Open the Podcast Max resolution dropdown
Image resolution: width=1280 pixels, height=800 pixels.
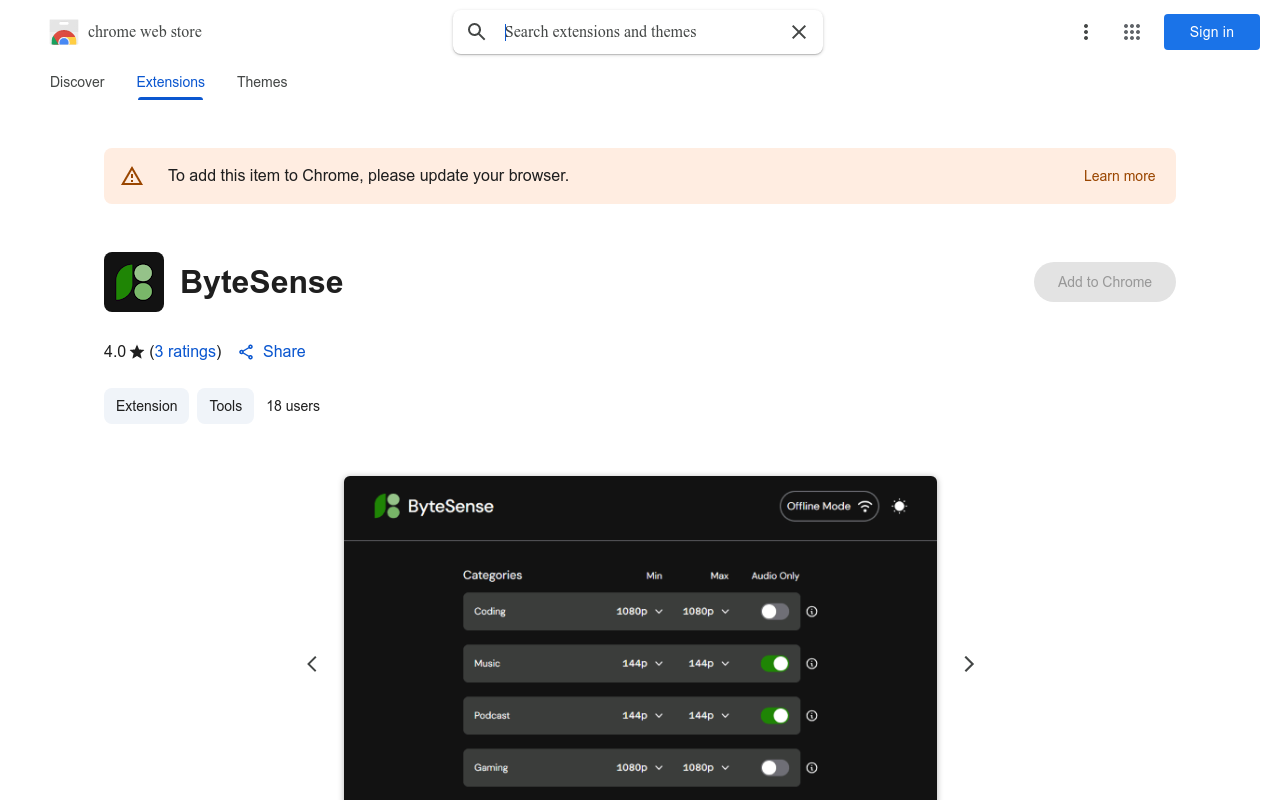pyautogui.click(x=709, y=715)
